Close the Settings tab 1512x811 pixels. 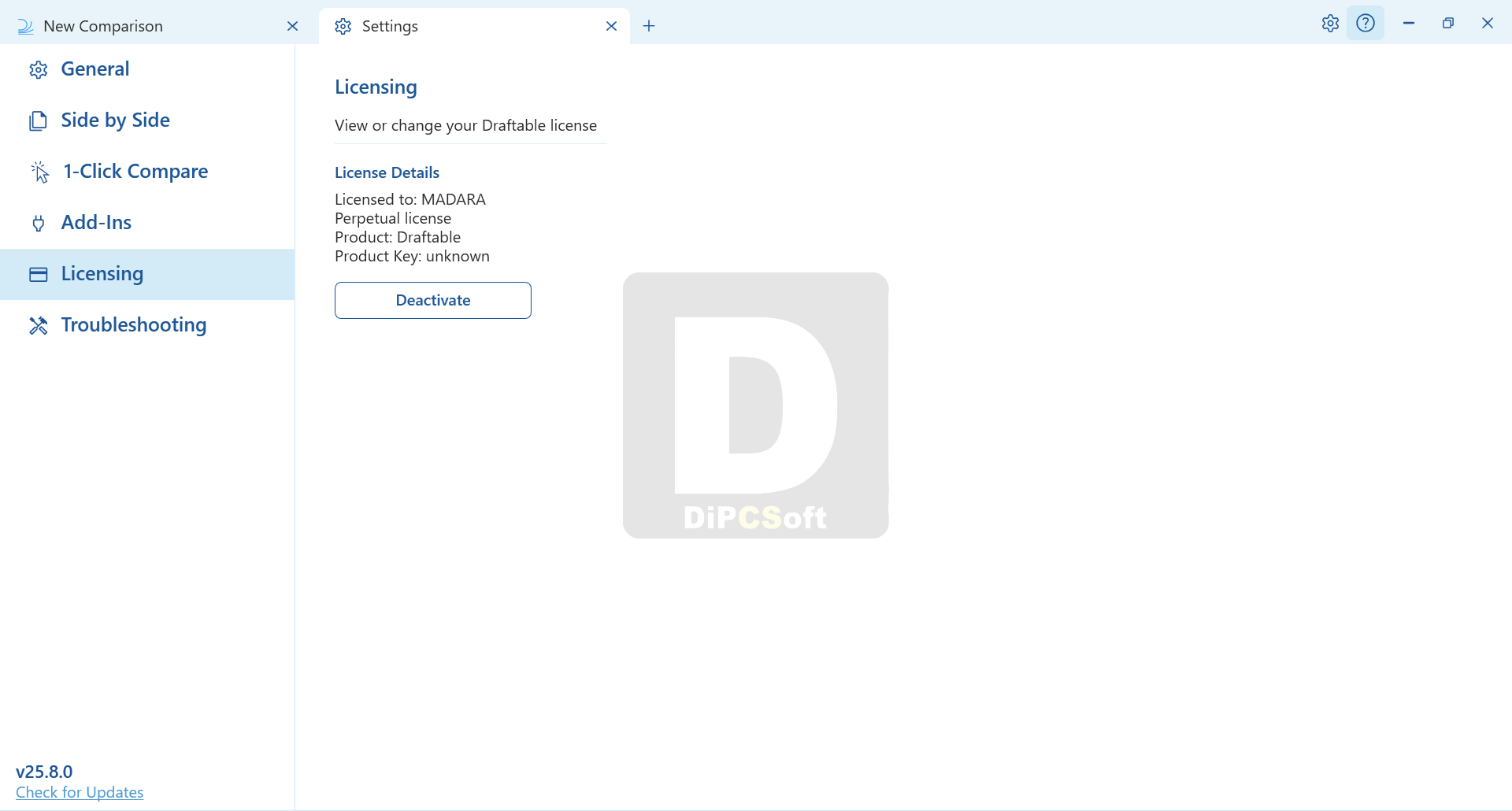[611, 26]
